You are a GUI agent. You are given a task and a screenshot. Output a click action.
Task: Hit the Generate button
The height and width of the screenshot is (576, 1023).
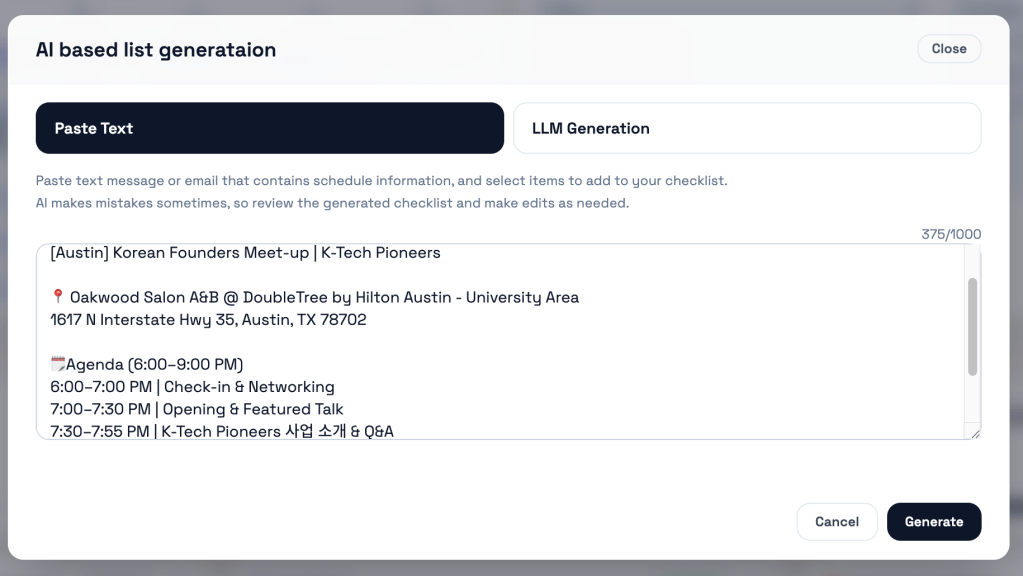click(x=934, y=521)
